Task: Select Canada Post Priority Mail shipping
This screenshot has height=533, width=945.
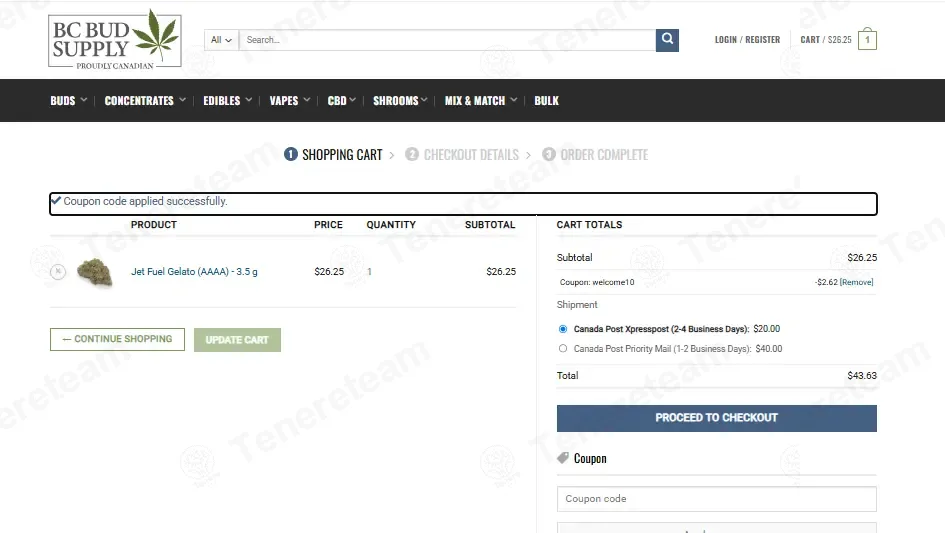Action: tap(563, 348)
